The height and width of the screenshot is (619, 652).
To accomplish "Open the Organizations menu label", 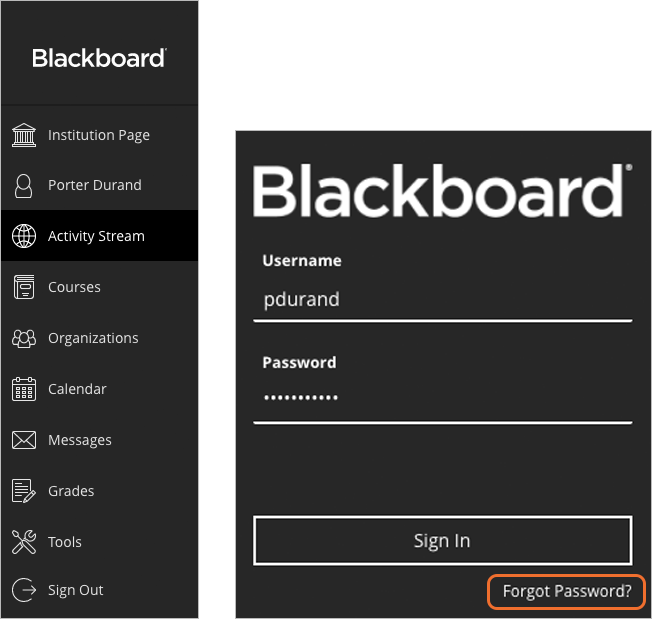I will coord(93,338).
